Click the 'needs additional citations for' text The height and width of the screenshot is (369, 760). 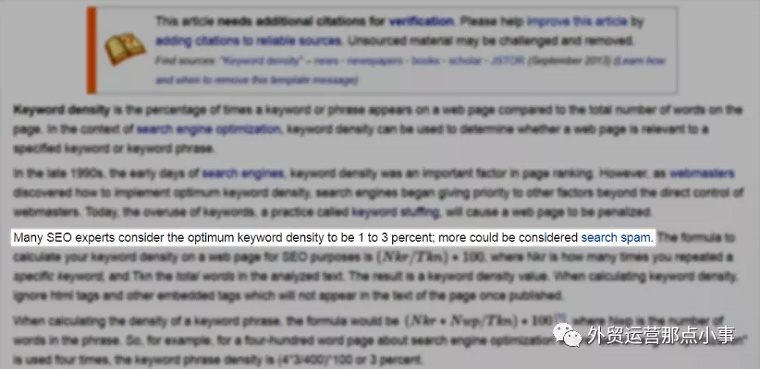point(301,21)
